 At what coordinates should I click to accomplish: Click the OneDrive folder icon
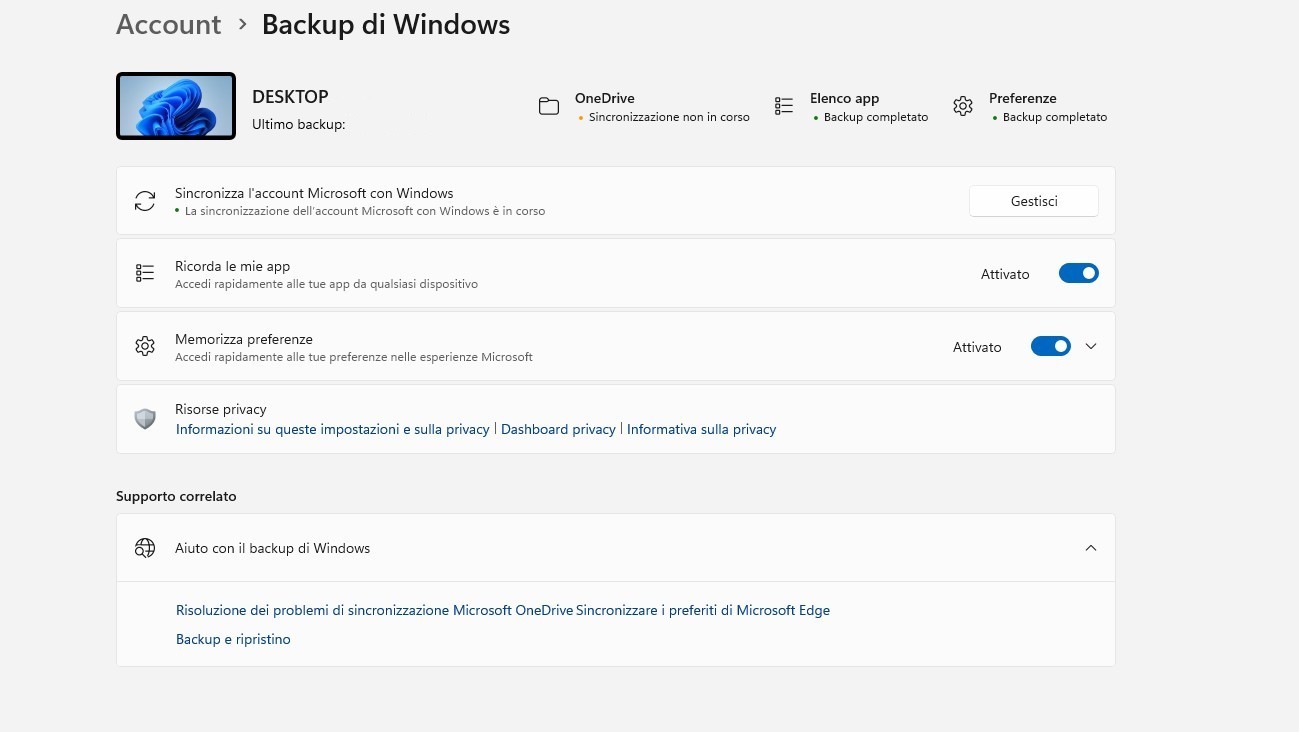[548, 106]
